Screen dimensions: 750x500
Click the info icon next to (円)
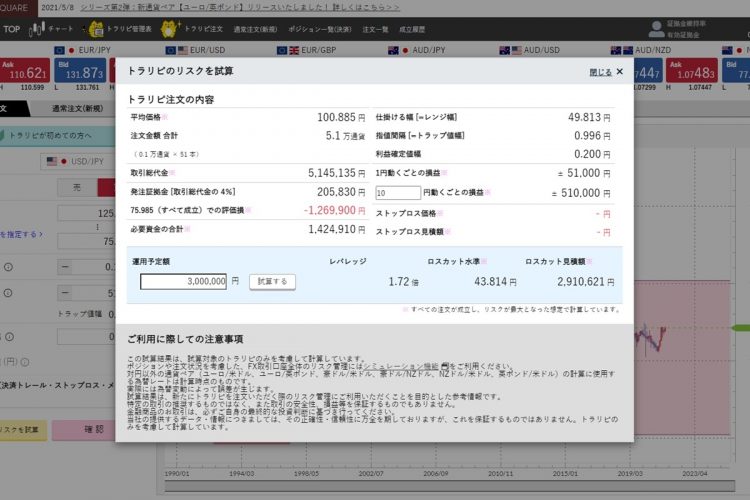coord(25,362)
